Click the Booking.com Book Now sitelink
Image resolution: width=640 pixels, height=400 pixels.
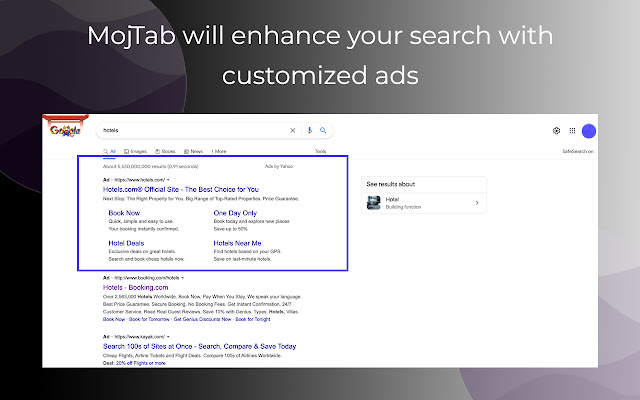(x=114, y=319)
